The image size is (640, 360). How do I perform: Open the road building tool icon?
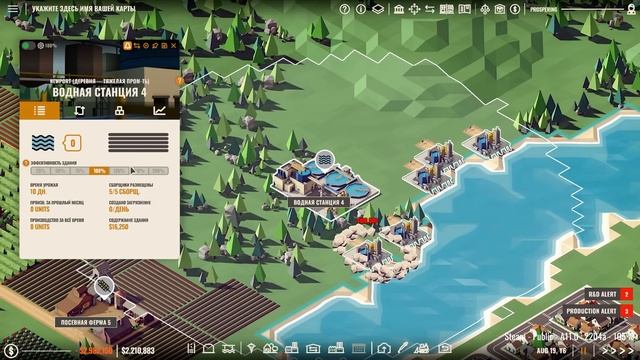point(190,348)
